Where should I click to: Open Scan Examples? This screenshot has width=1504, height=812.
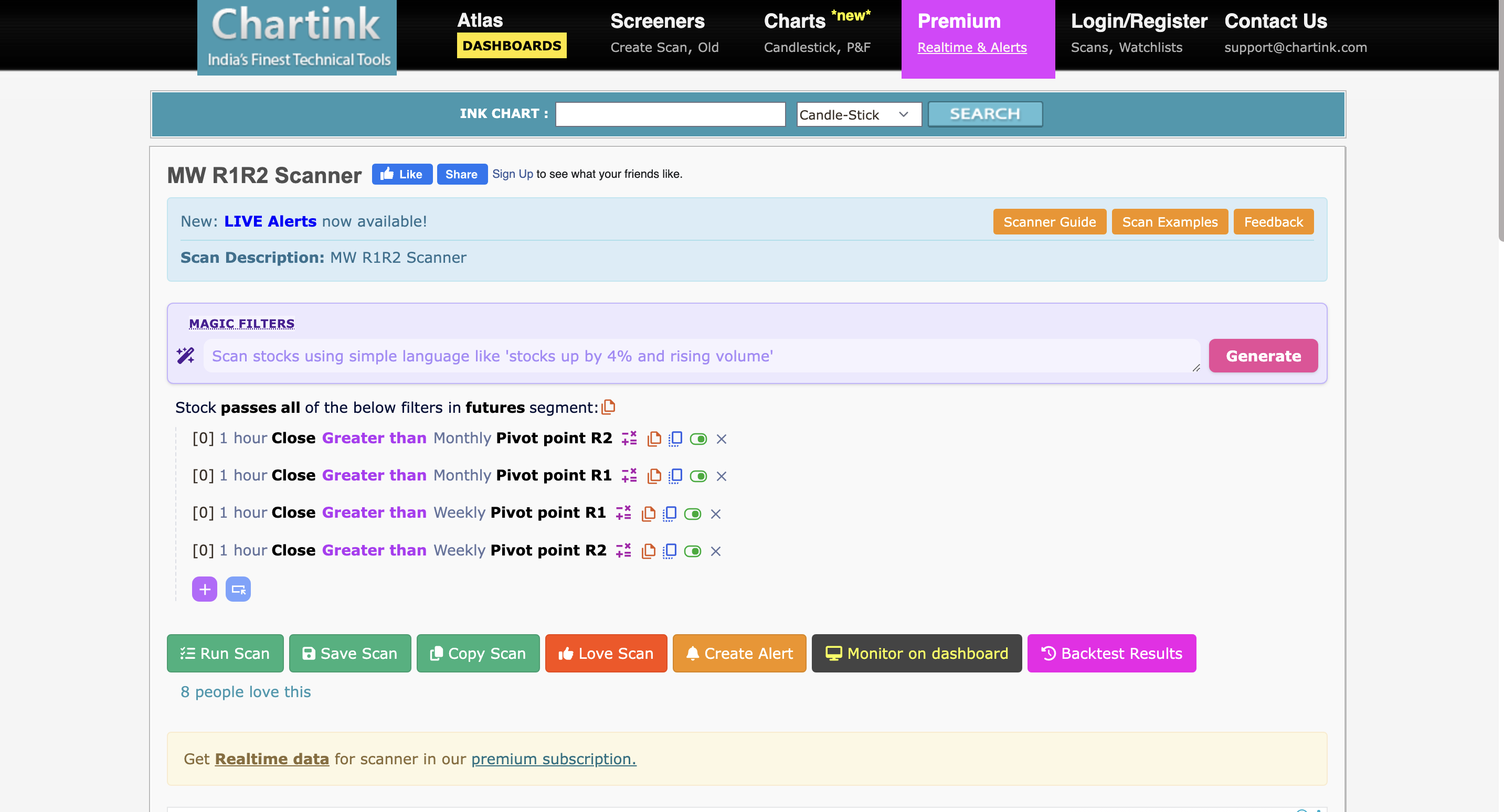pyautogui.click(x=1169, y=222)
